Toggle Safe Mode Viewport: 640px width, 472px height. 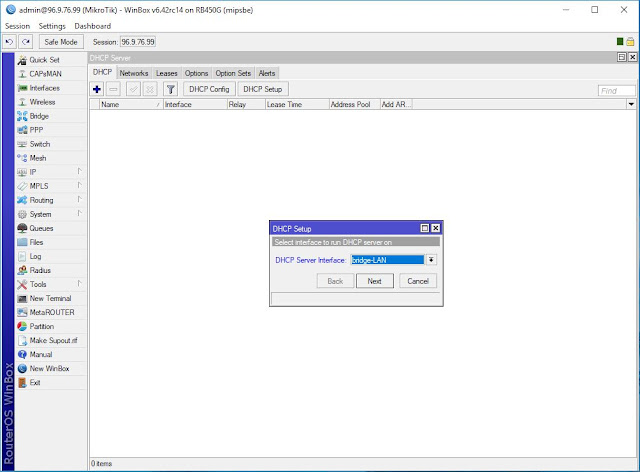61,42
